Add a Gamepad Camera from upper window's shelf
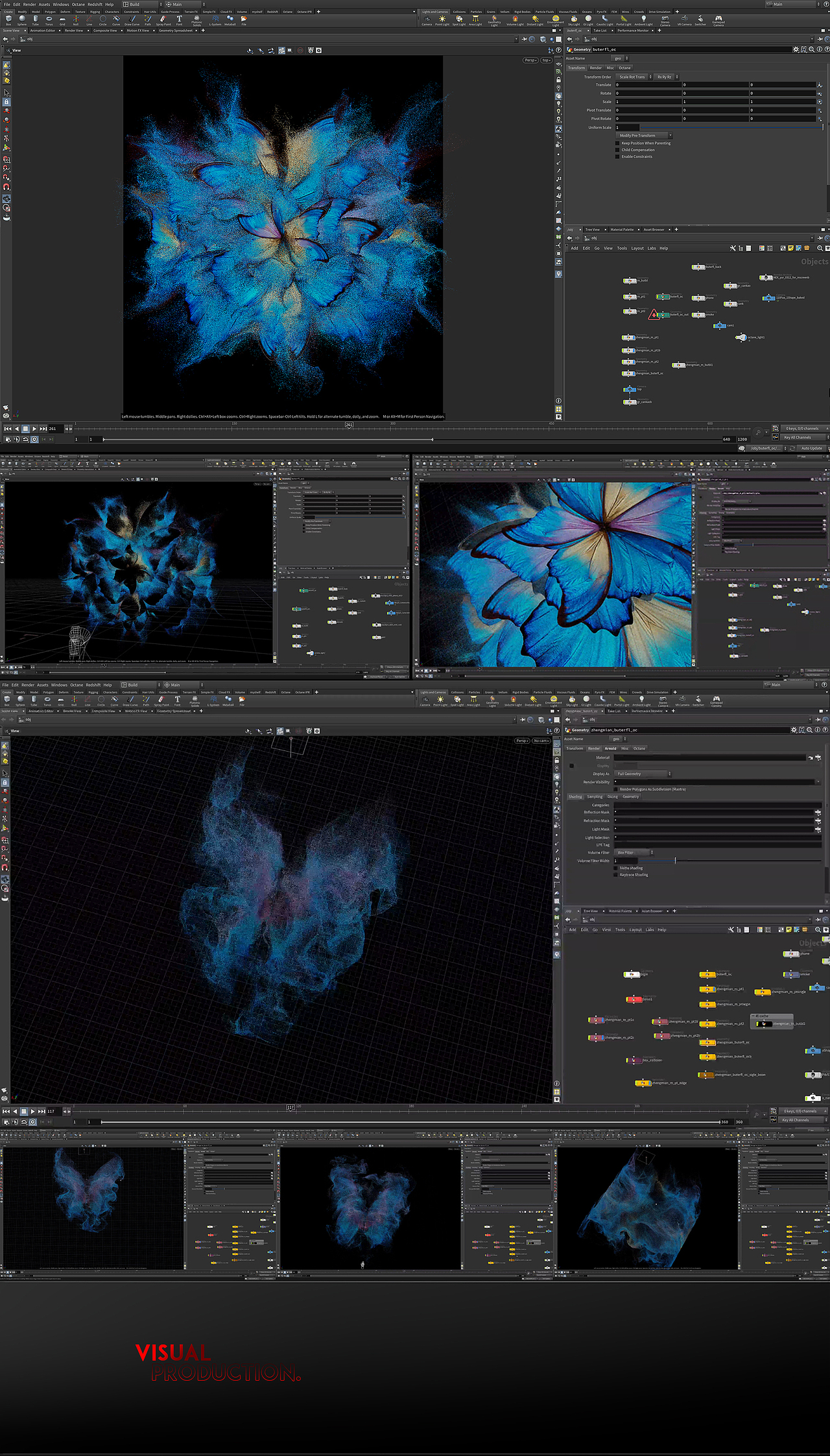This screenshot has height=1456, width=830. (x=718, y=21)
